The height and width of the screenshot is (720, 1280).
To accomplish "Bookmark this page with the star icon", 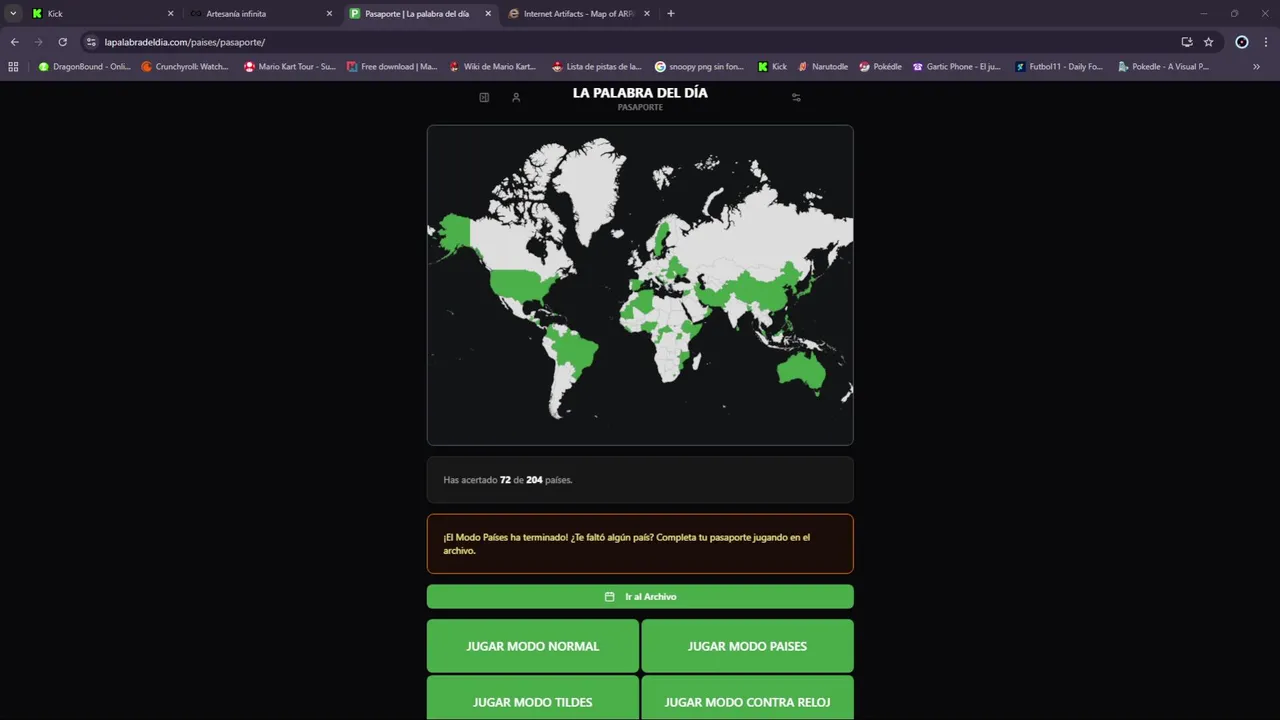I will coord(1208,42).
